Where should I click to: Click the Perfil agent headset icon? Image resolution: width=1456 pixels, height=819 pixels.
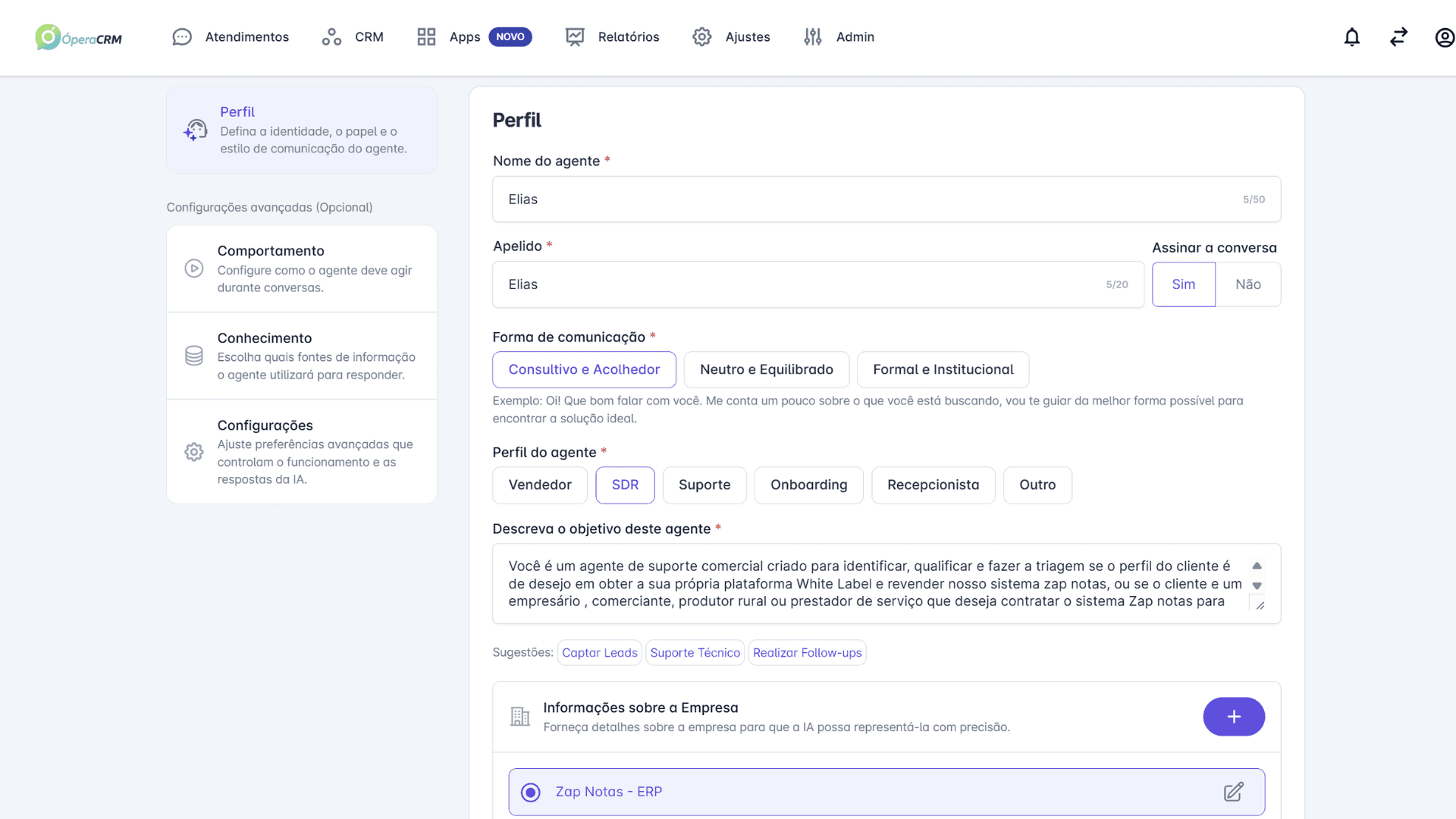(195, 130)
